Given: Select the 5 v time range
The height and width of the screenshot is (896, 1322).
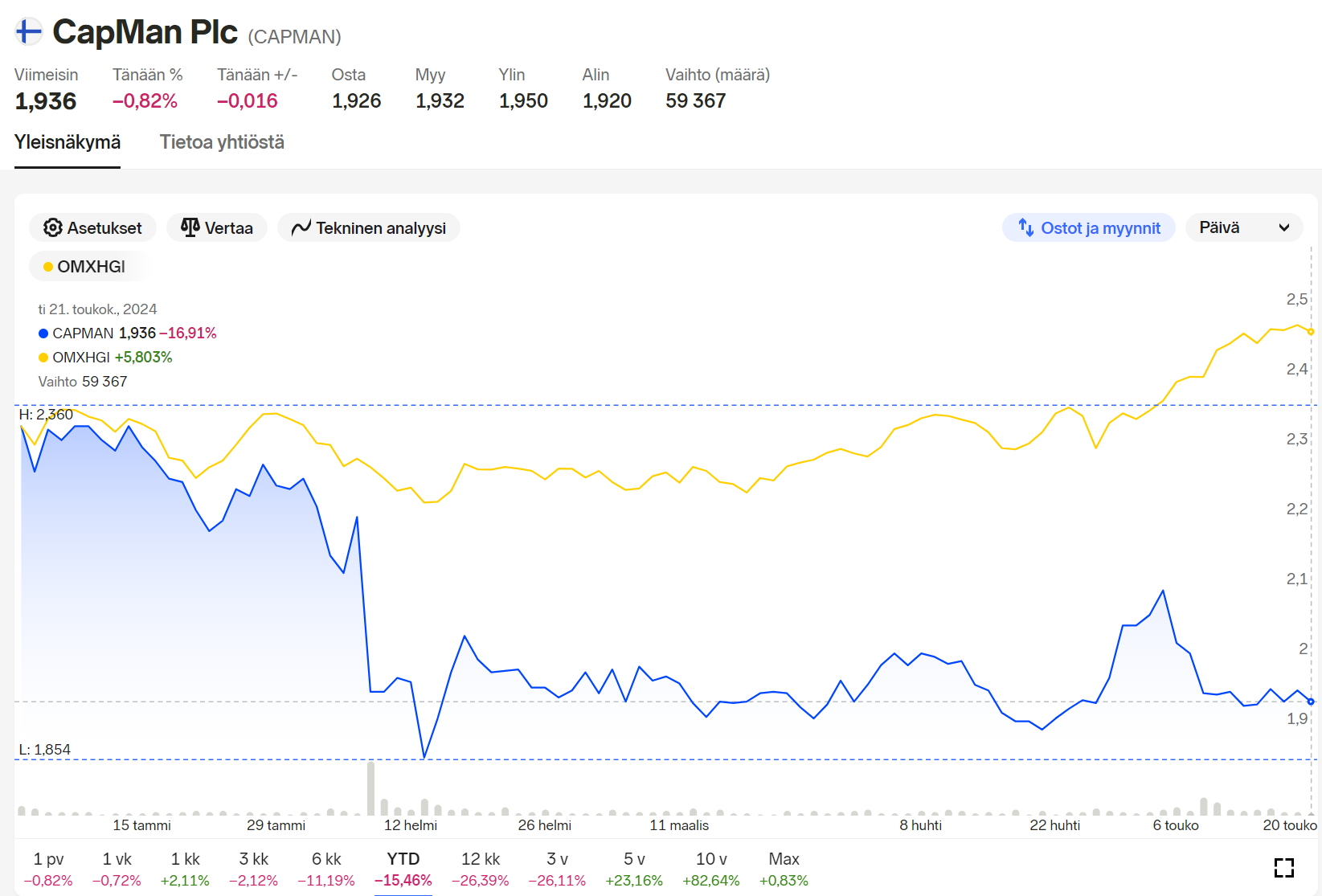Looking at the screenshot, I should pyautogui.click(x=634, y=869).
